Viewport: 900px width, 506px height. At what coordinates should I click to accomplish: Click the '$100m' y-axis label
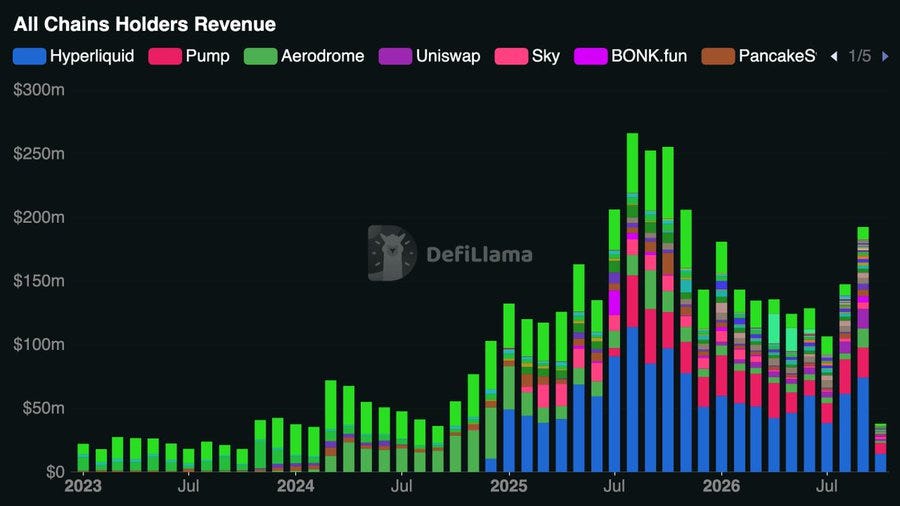39,345
